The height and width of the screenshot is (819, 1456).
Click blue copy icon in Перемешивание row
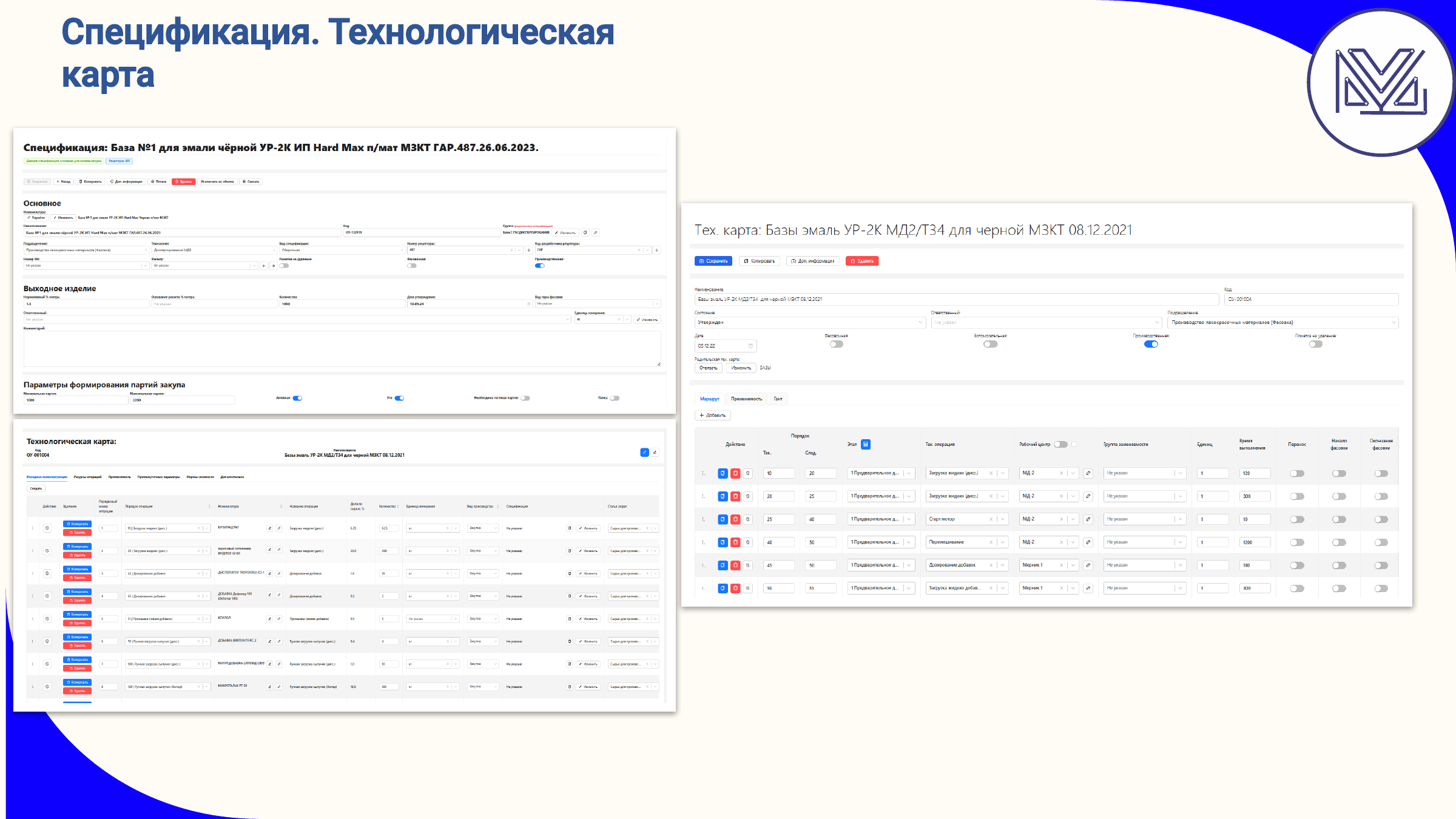pyautogui.click(x=723, y=542)
